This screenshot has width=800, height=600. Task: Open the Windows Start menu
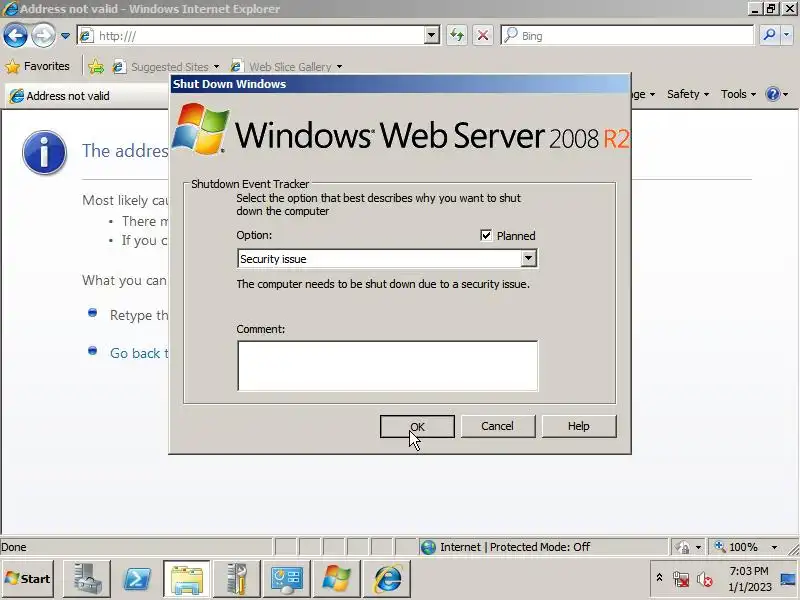(x=28, y=579)
